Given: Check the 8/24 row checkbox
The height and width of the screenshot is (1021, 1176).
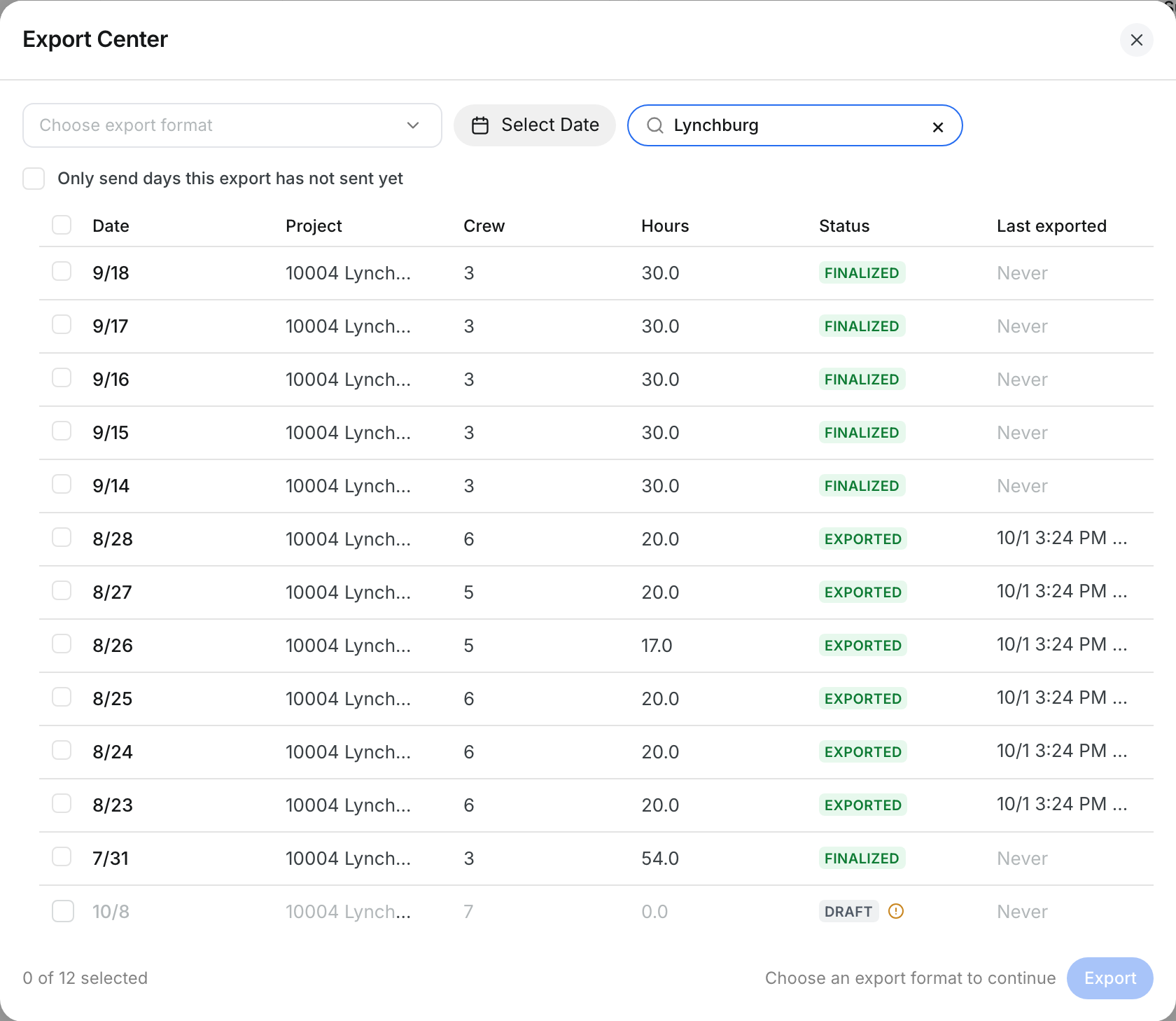Looking at the screenshot, I should 62,750.
